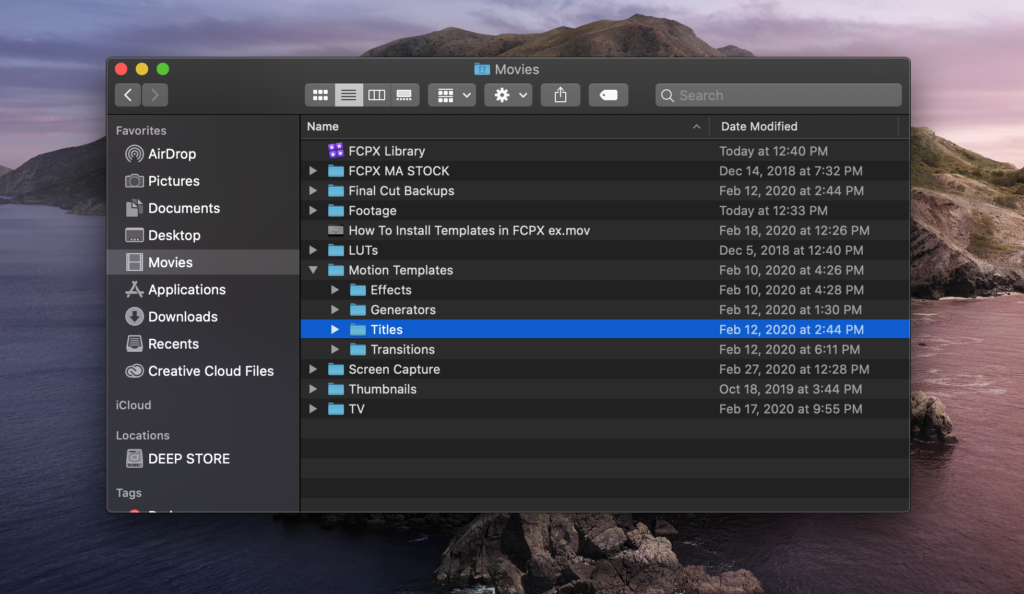Go back with the back arrow
Image resolution: width=1024 pixels, height=594 pixels.
pos(128,95)
